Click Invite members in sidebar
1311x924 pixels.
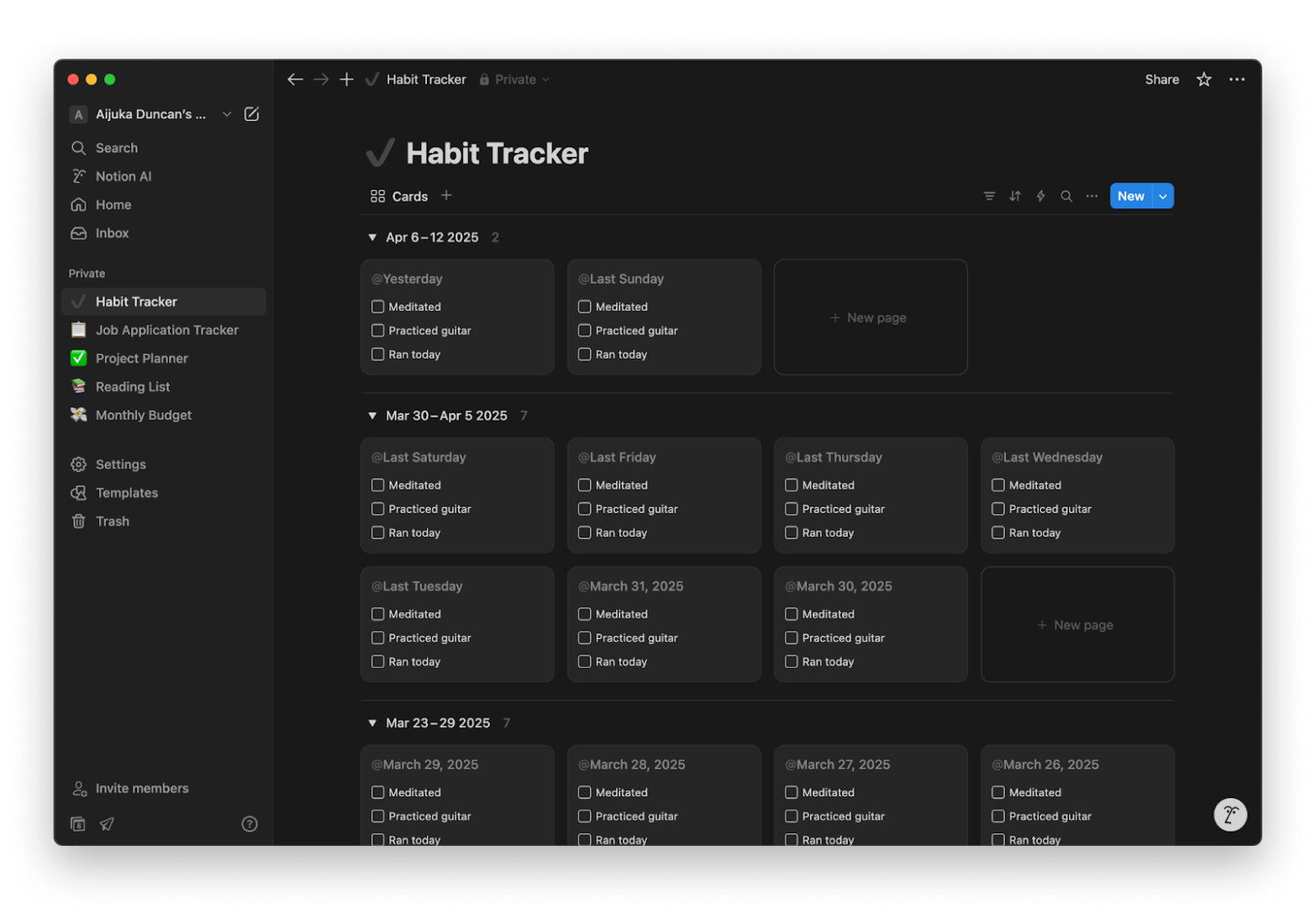[x=141, y=788]
